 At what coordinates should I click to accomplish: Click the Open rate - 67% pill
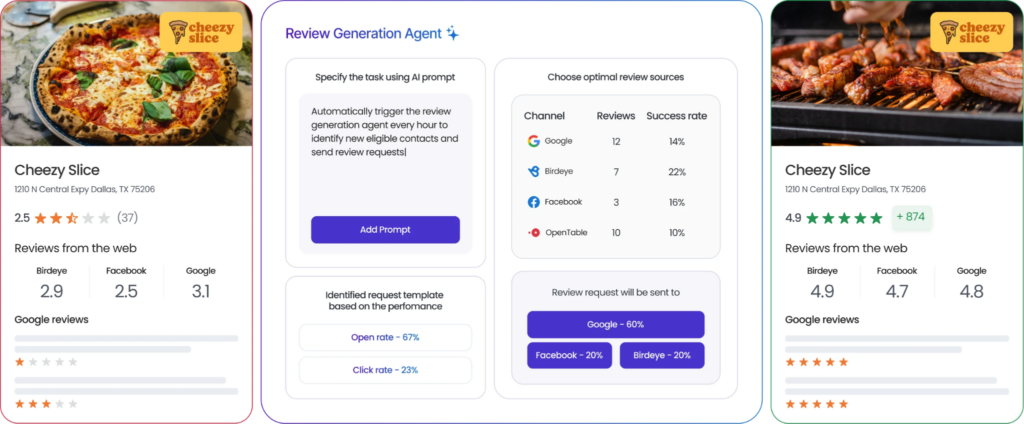pyautogui.click(x=385, y=338)
